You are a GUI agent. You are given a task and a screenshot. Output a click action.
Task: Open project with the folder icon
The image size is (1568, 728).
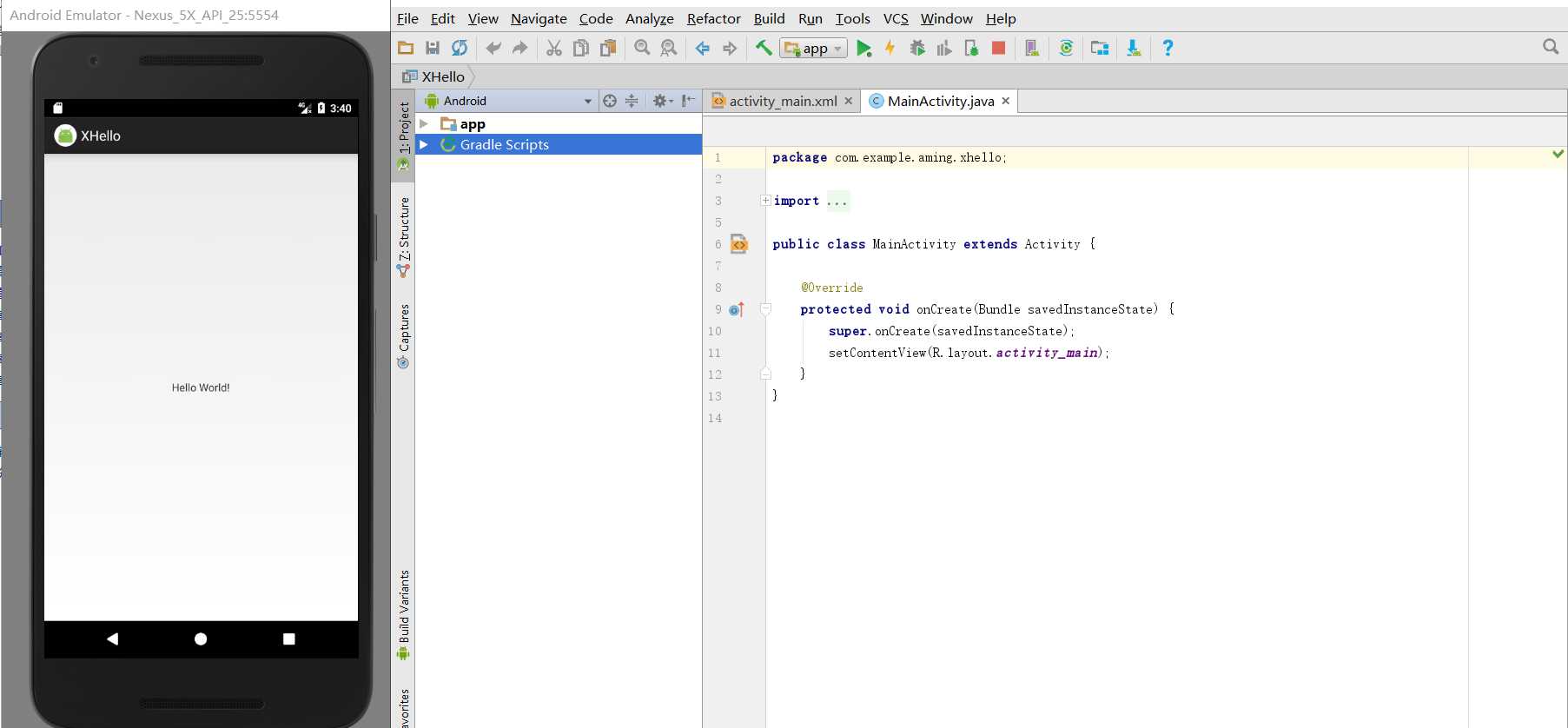pyautogui.click(x=406, y=48)
